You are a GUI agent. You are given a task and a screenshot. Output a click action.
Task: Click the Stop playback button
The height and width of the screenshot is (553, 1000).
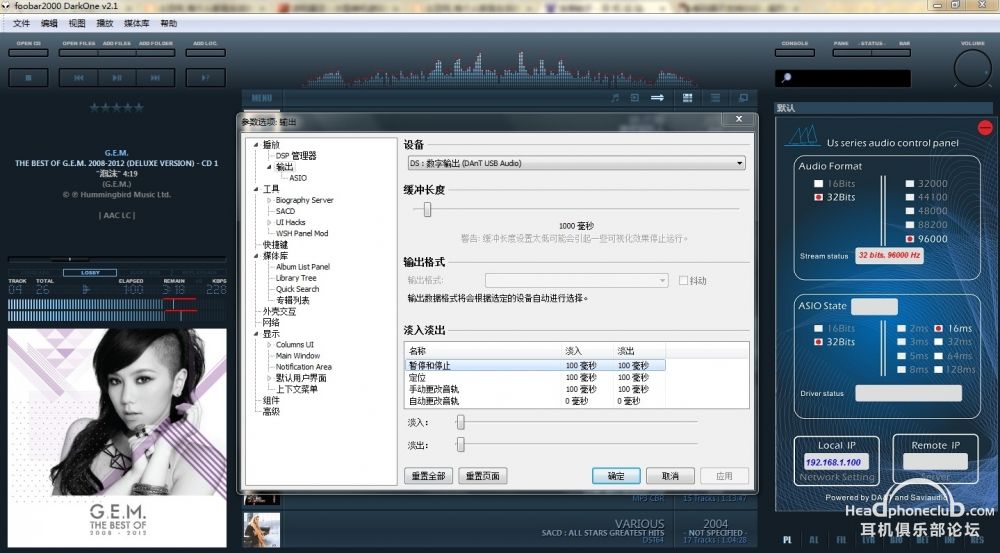[28, 78]
